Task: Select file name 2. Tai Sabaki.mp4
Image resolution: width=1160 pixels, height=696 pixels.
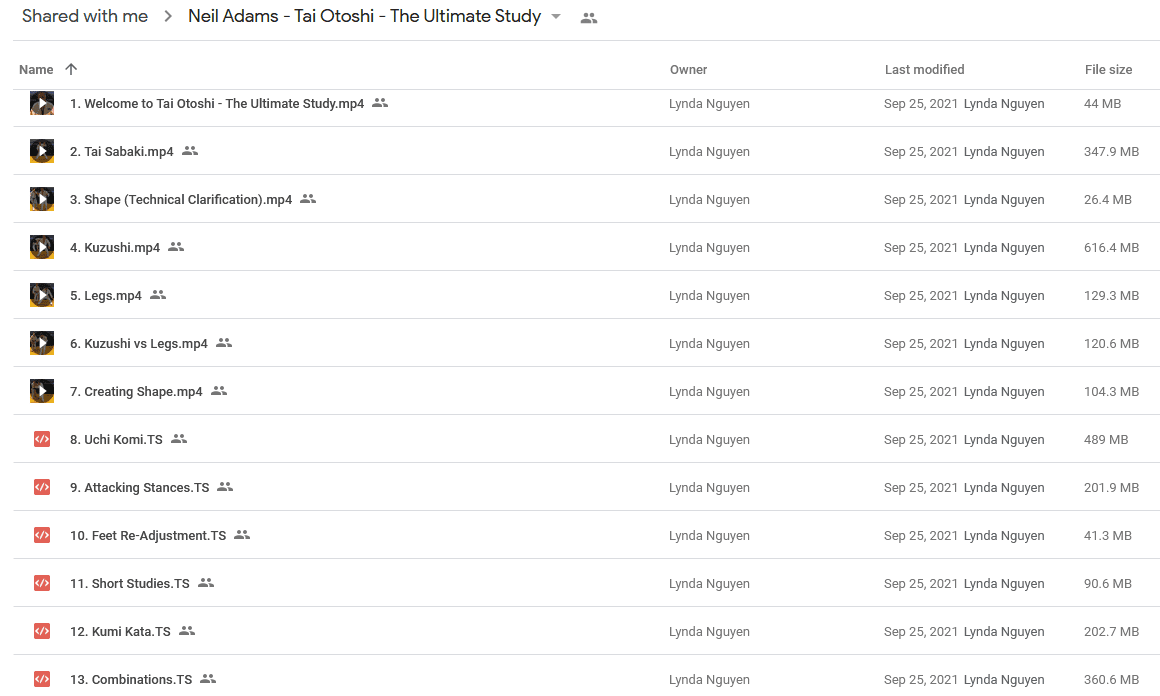Action: 121,152
